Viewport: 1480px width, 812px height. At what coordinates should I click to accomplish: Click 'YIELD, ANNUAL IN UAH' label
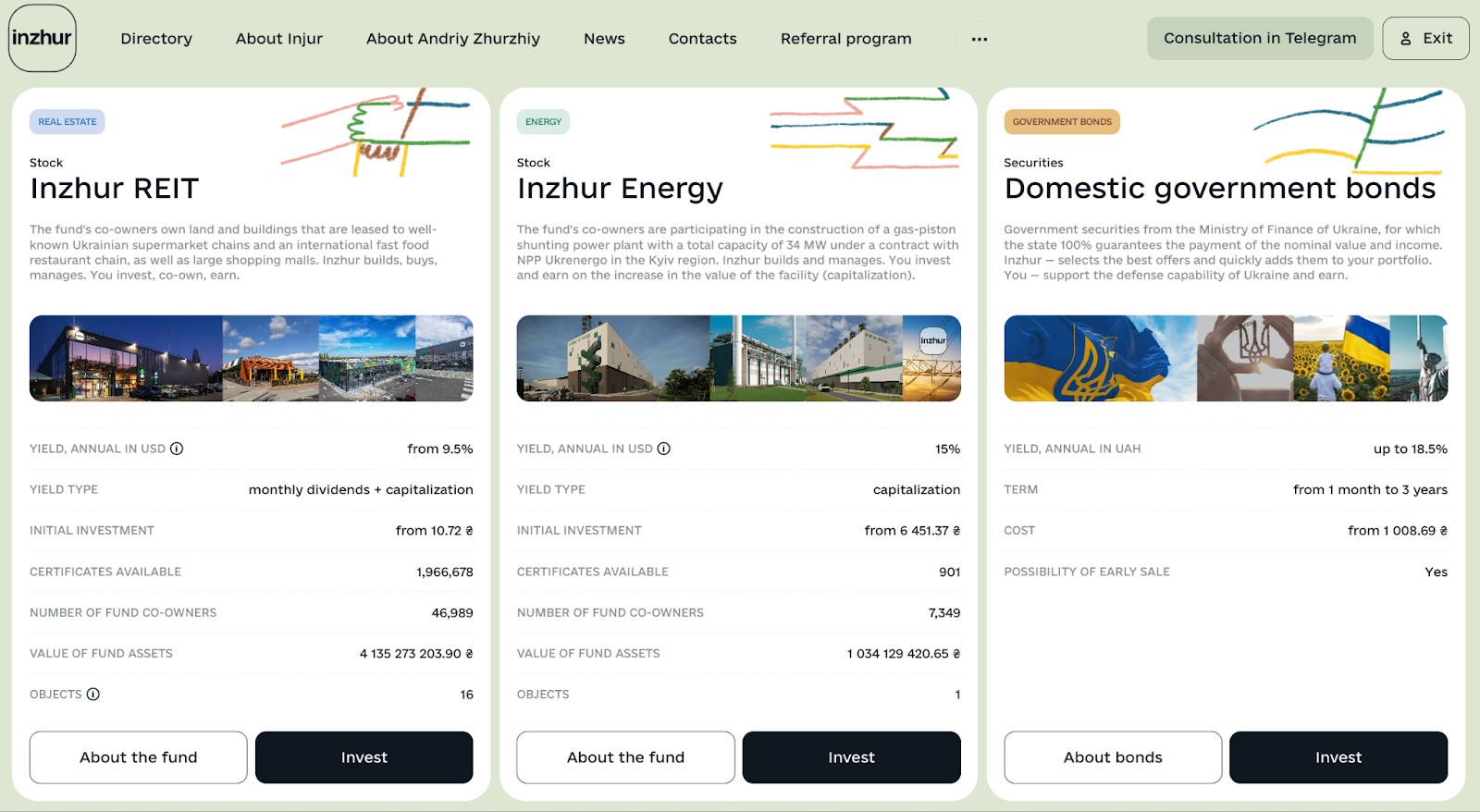click(x=1073, y=449)
